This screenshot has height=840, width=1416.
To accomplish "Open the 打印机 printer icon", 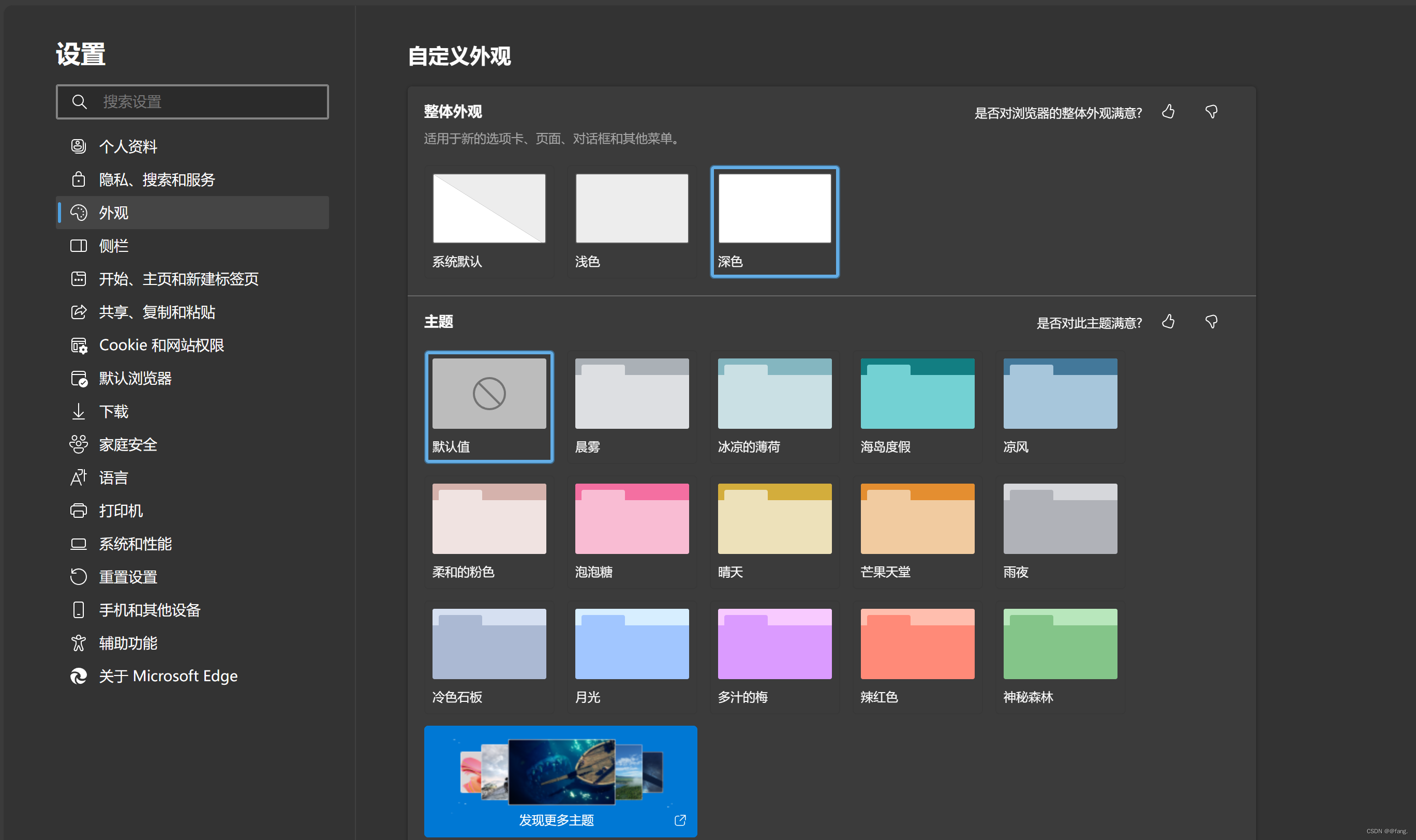I will click(79, 511).
